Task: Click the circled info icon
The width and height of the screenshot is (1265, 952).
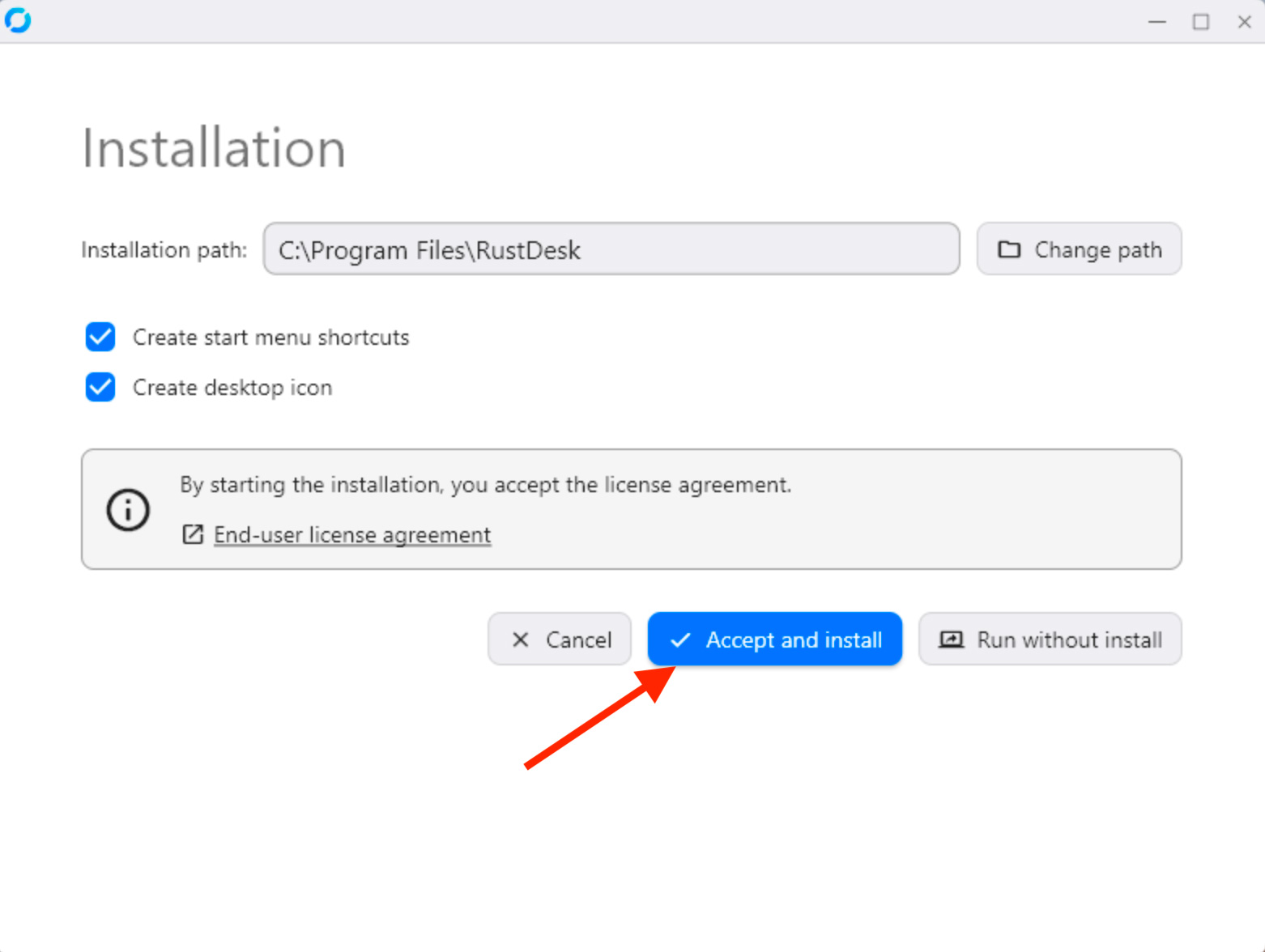Action: pyautogui.click(x=128, y=510)
